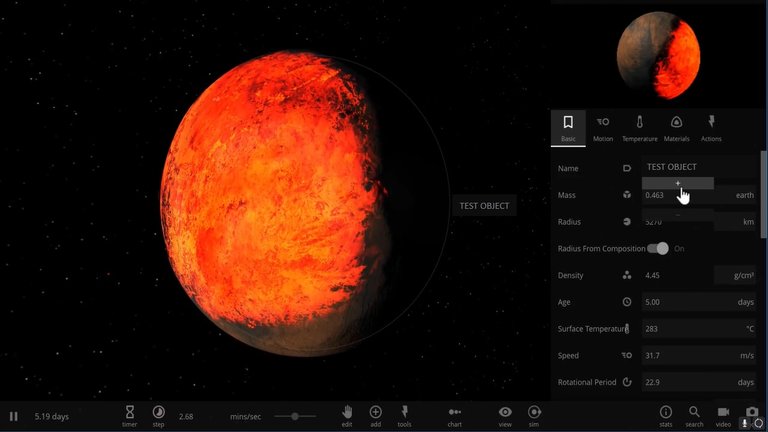This screenshot has height=432, width=768.
Task: Change the mins/sec time step unit
Action: (x=245, y=417)
